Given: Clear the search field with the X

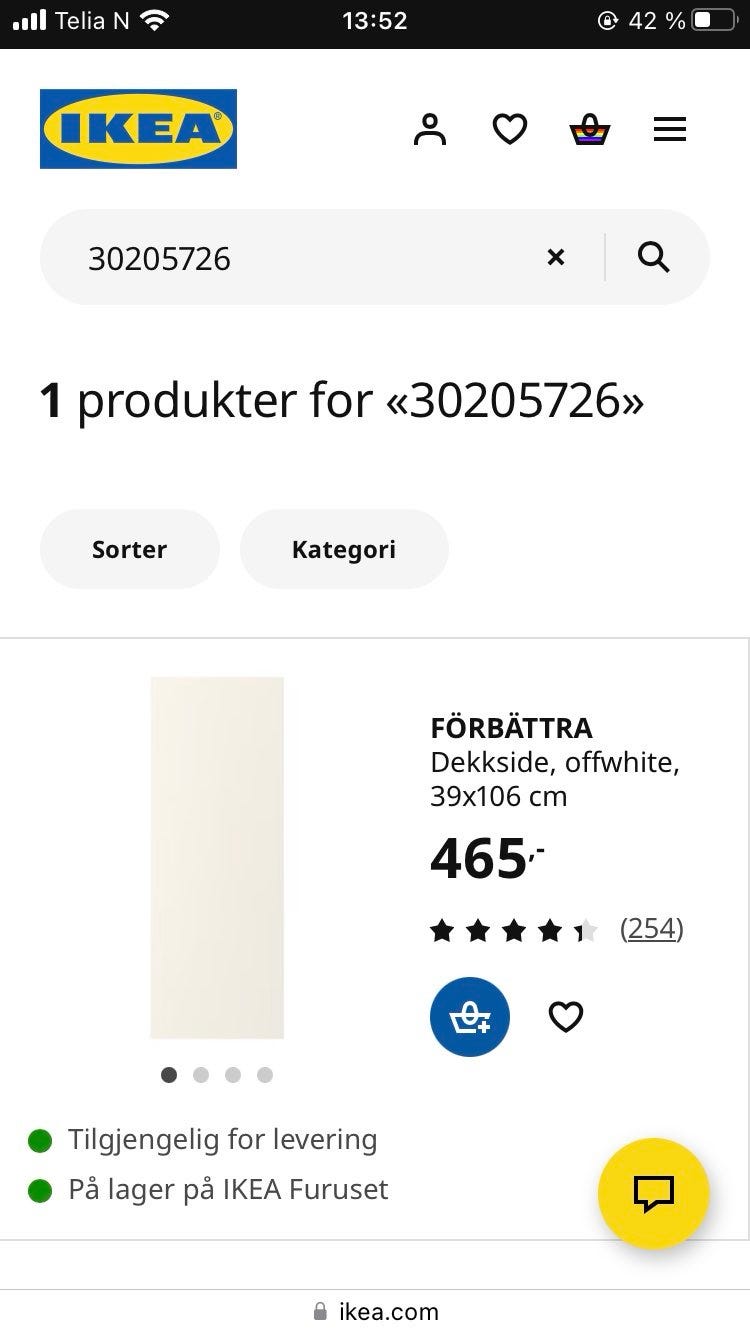Looking at the screenshot, I should click(556, 257).
